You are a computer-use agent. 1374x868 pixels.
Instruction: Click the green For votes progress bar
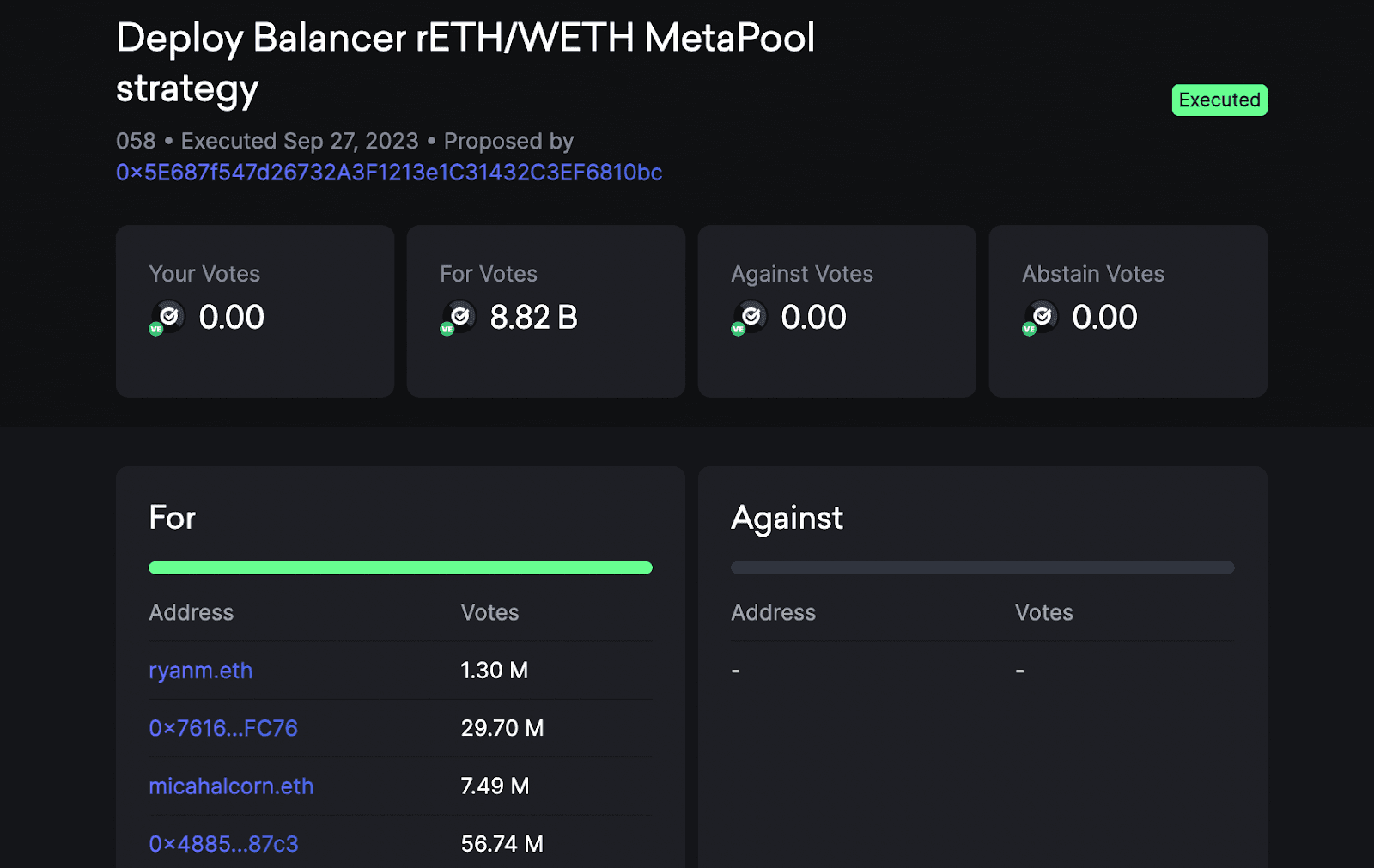click(400, 568)
